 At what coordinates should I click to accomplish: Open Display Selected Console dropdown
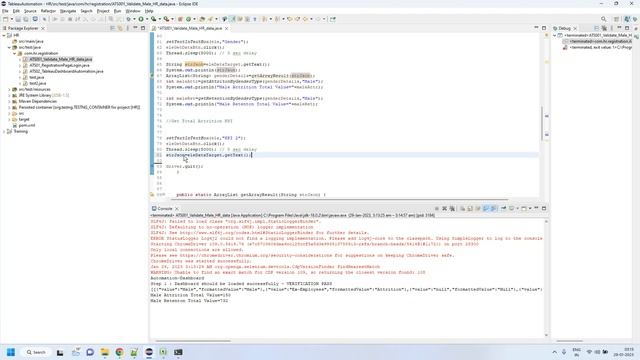coord(517,209)
